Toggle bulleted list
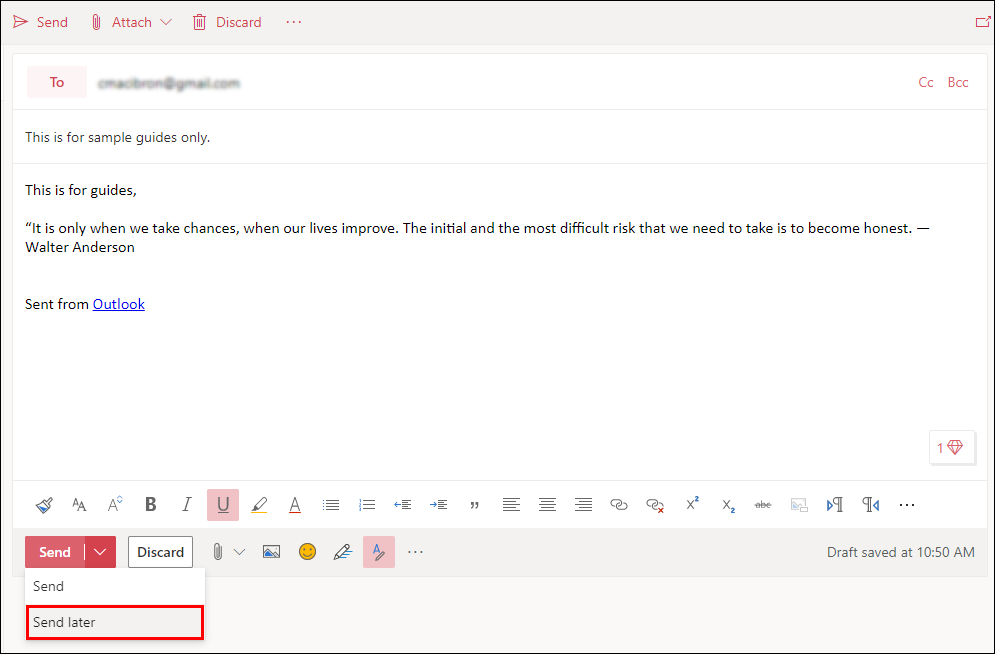 tap(331, 505)
